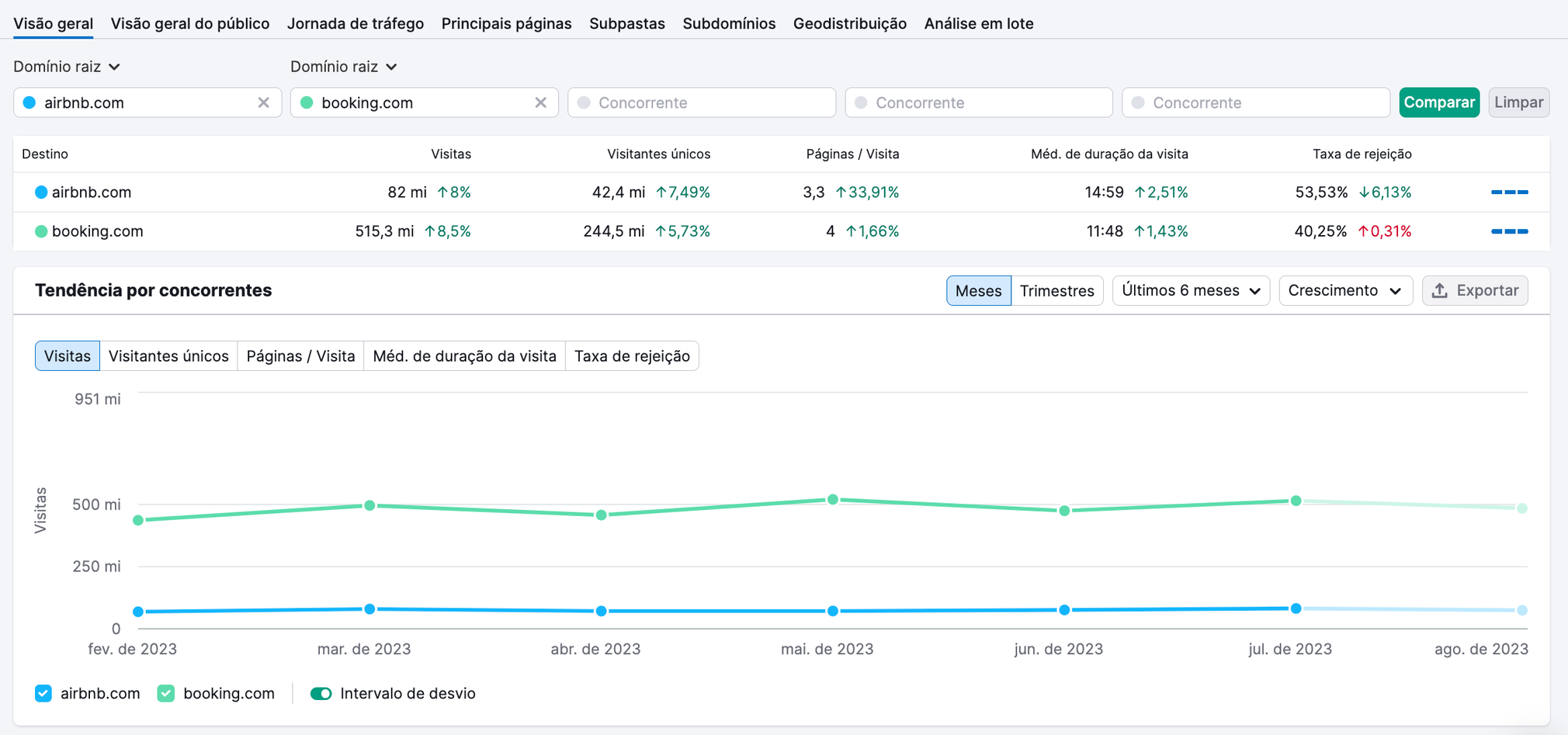Remove airbnb.com from the comparison field
Screen dimensions: 1568x735
click(264, 102)
